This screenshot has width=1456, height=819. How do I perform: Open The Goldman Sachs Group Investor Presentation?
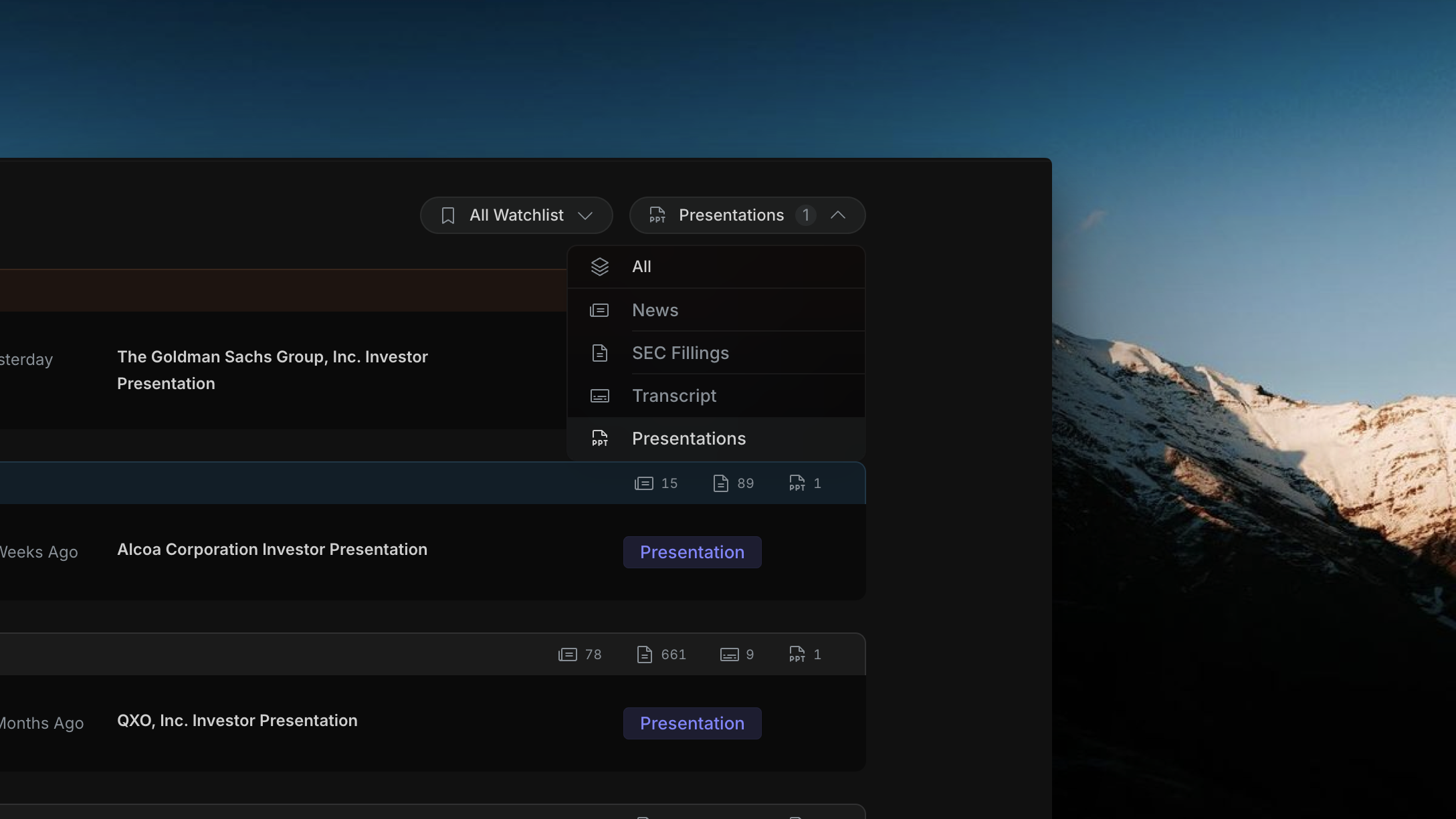(272, 370)
